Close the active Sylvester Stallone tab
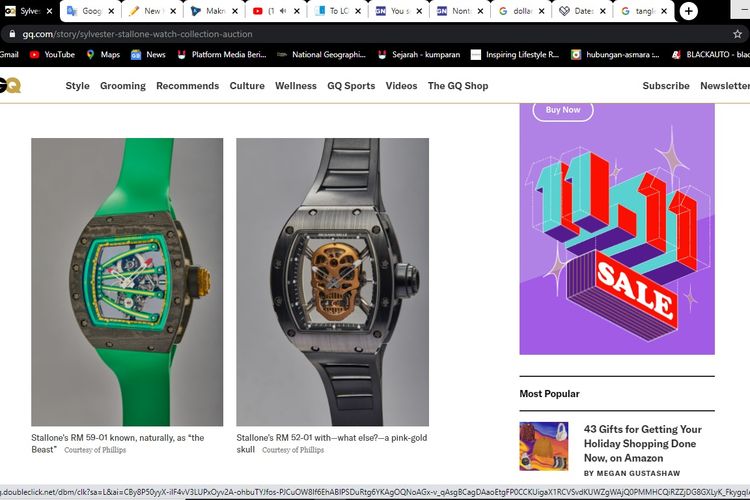Viewport: 750px width, 500px height. 51,12
